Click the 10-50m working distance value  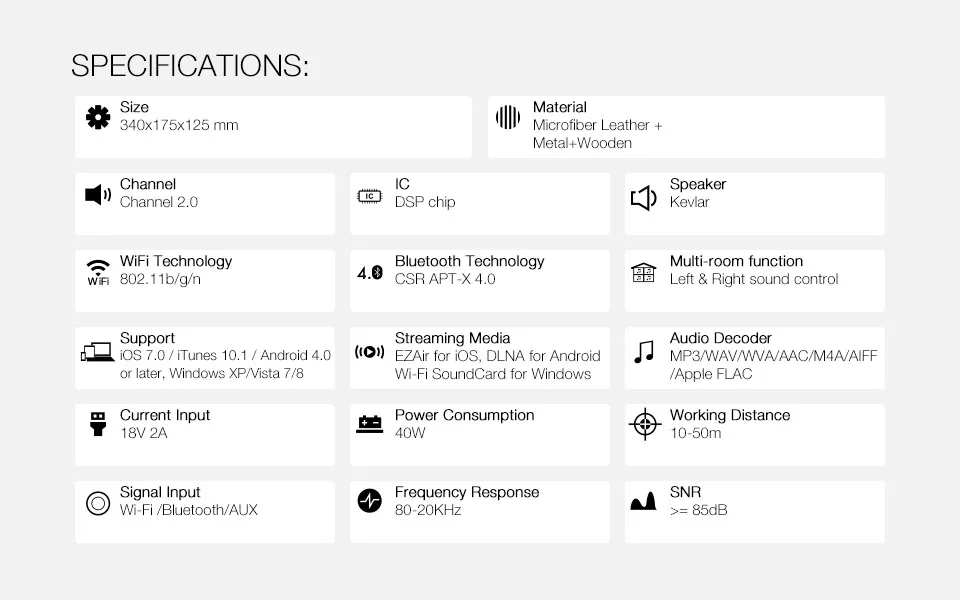(696, 433)
